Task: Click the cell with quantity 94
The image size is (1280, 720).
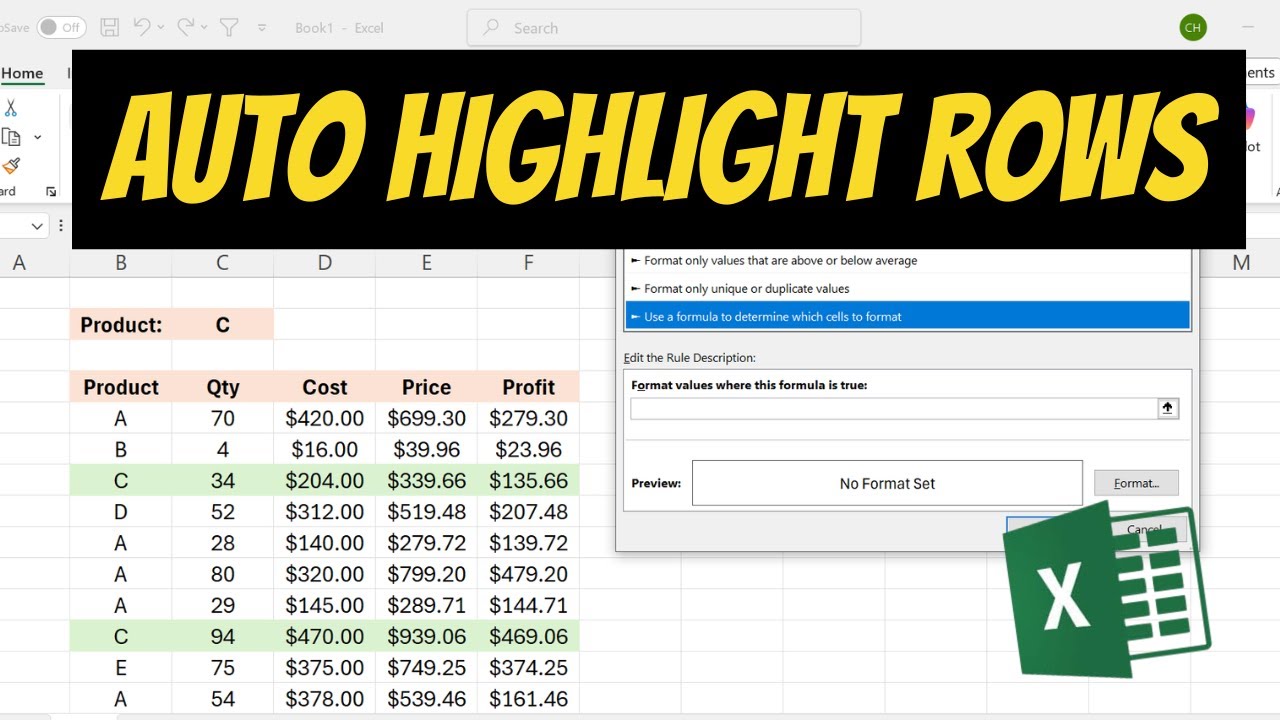Action: (x=222, y=636)
